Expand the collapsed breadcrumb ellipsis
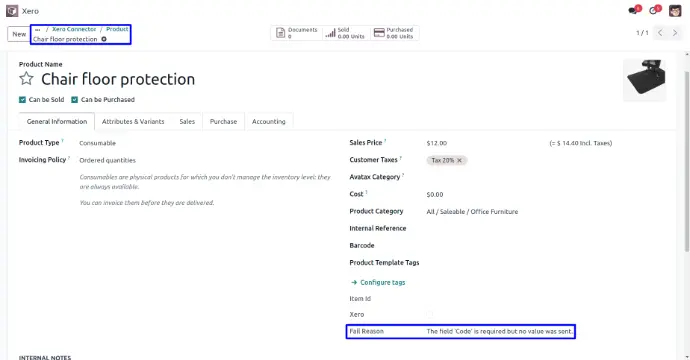Viewport: 690px width, 360px height. [38, 29]
